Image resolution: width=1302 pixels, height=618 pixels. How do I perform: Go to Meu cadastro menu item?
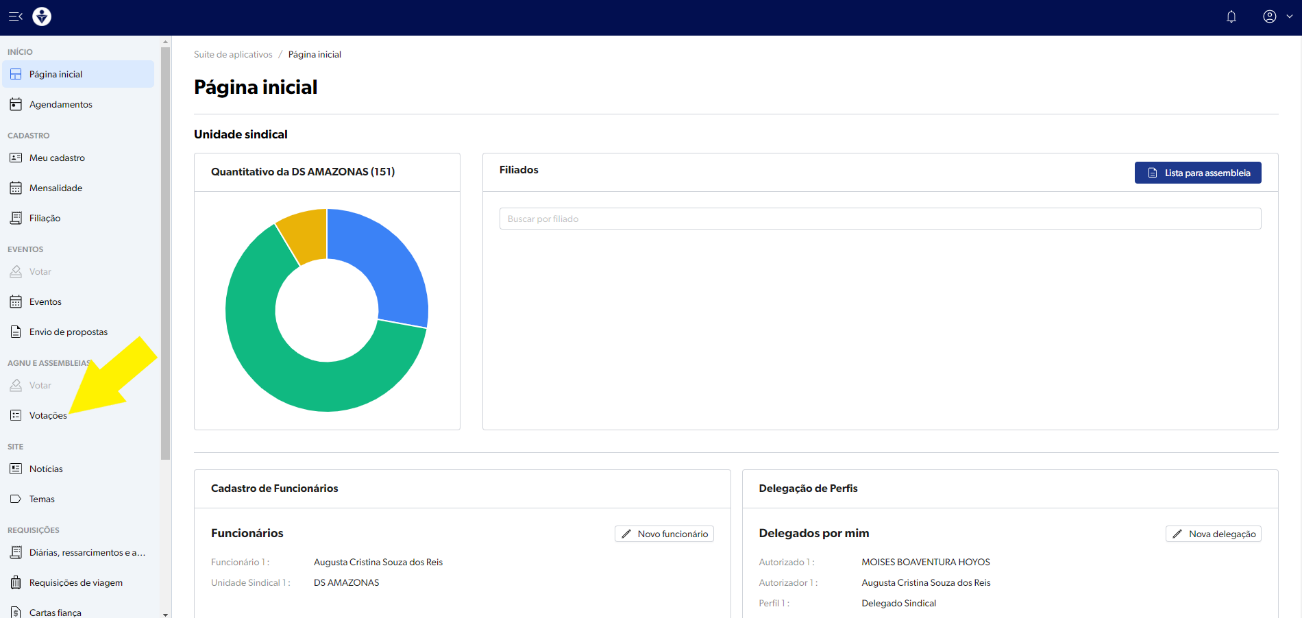56,158
